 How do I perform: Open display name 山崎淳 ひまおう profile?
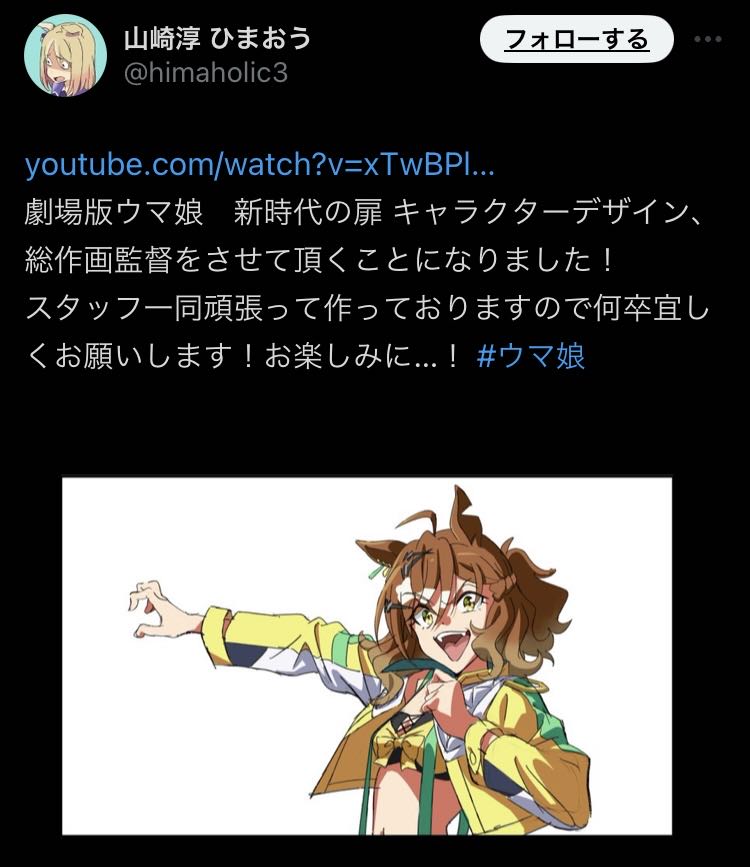217,39
